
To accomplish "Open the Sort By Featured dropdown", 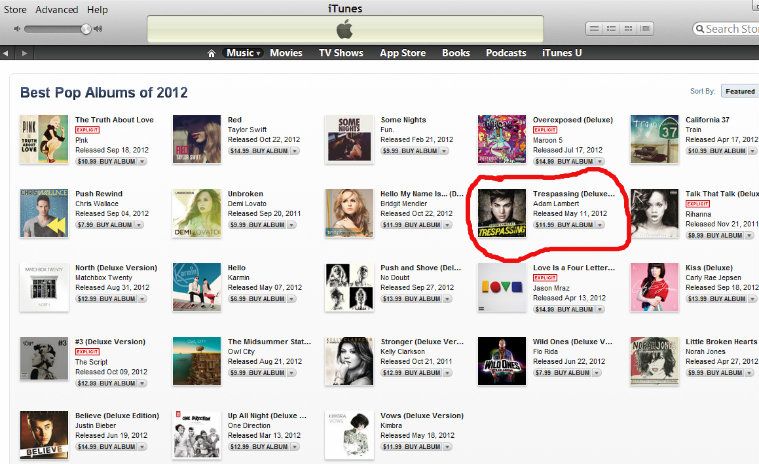I will click(x=739, y=91).
